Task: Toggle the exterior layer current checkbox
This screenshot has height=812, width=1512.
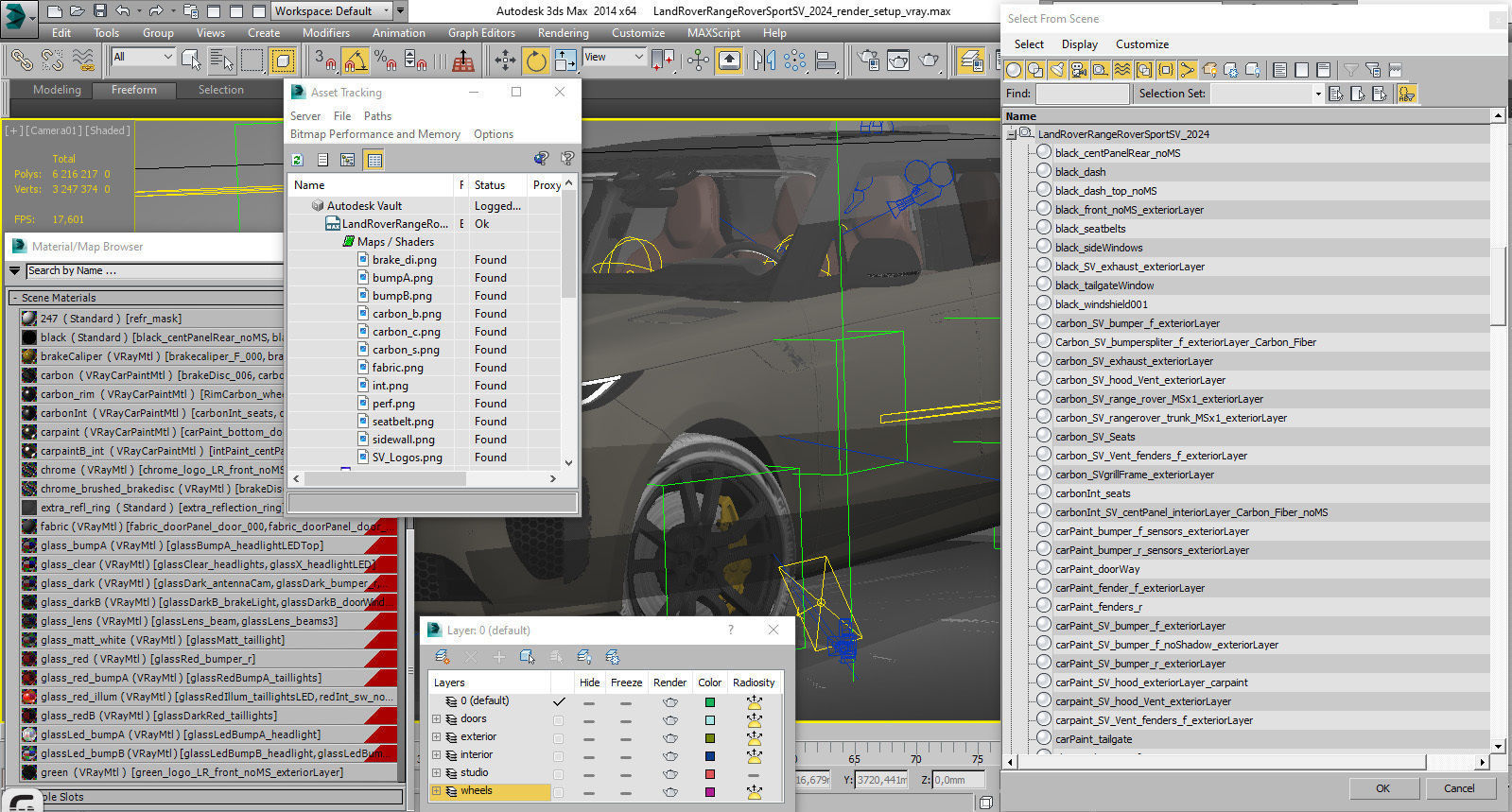Action: click(x=558, y=737)
